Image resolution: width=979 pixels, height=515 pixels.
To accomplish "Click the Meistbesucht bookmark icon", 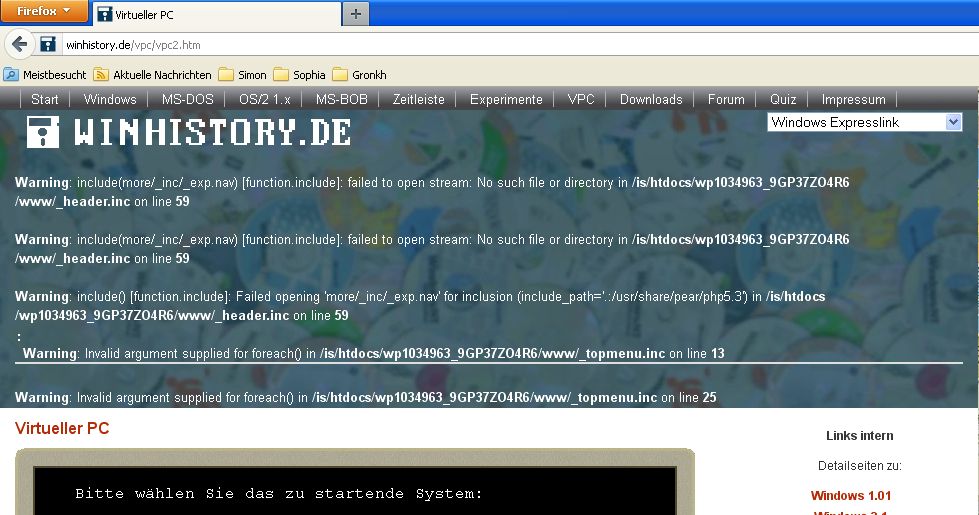I will tap(11, 75).
